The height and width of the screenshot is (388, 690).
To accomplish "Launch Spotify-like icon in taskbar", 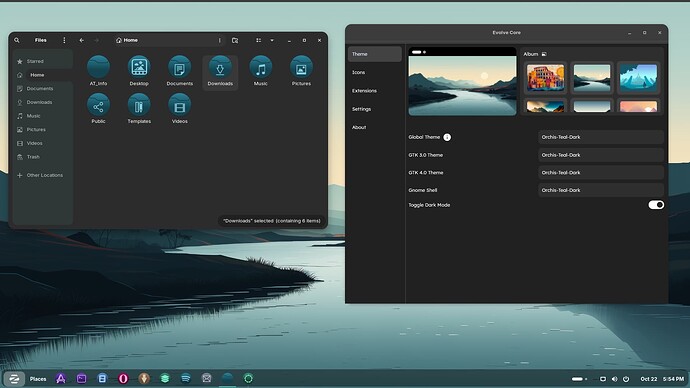I will coord(186,378).
